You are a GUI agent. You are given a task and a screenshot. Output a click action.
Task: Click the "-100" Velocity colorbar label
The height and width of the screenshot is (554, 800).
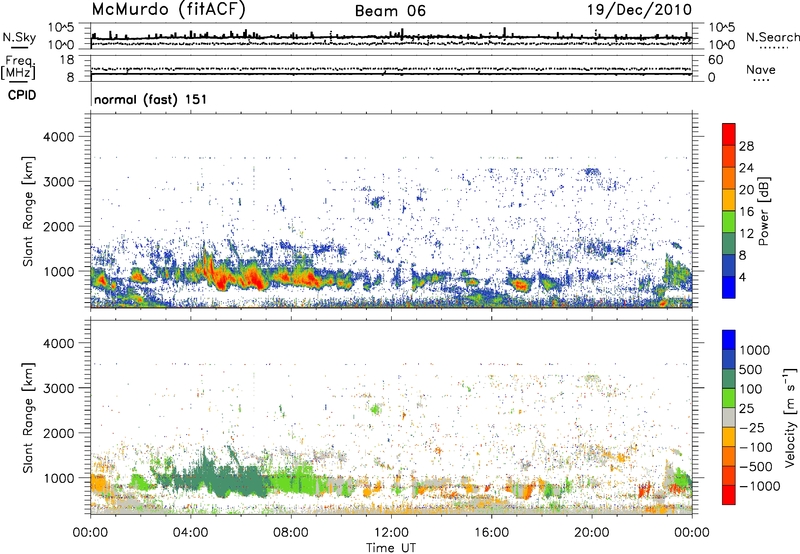(x=756, y=447)
